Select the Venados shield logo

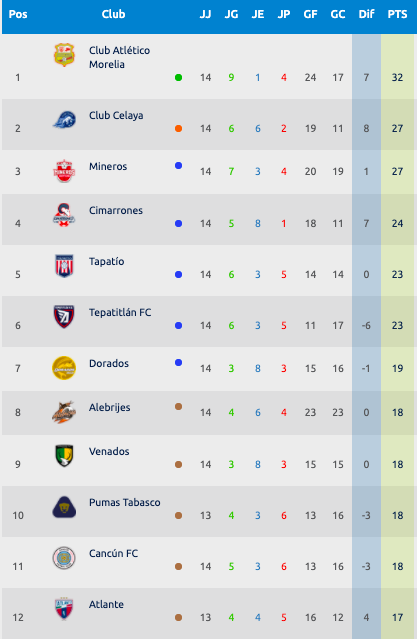[x=64, y=456]
